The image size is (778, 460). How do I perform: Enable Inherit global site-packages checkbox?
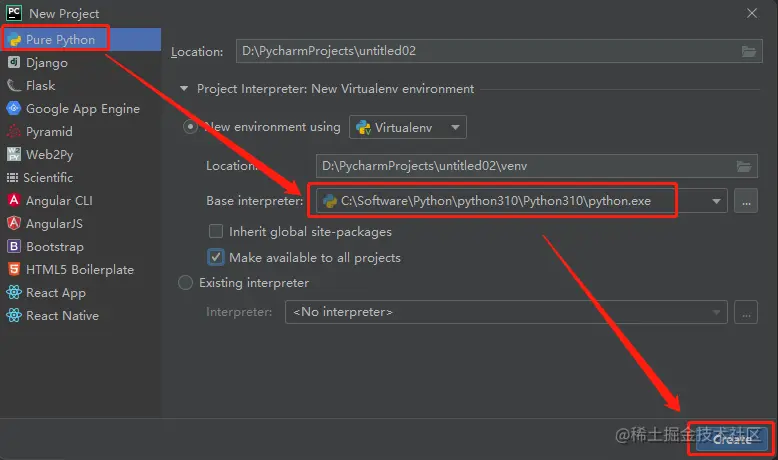[x=216, y=231]
